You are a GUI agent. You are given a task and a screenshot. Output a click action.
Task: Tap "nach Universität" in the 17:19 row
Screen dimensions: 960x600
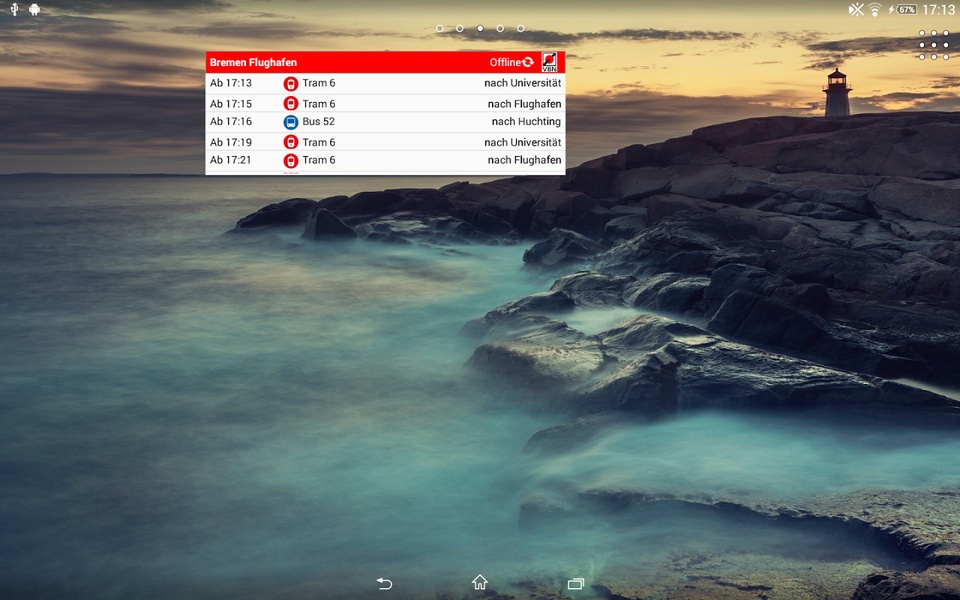[523, 142]
